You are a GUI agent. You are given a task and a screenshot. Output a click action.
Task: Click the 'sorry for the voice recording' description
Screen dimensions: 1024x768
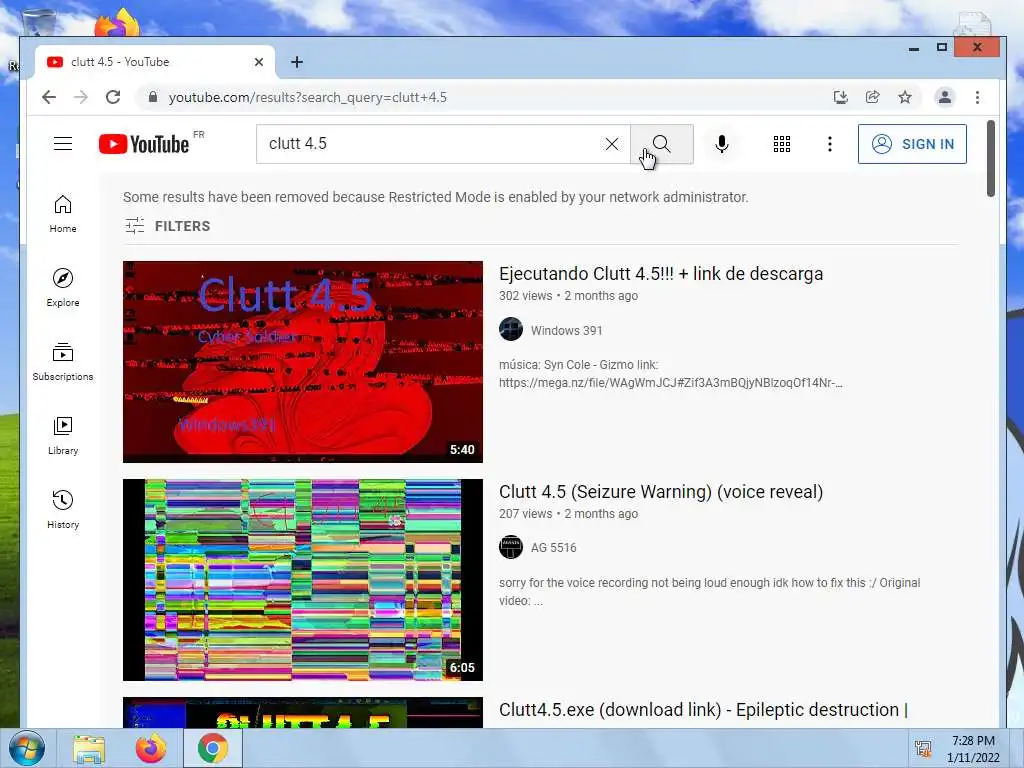pos(709,592)
